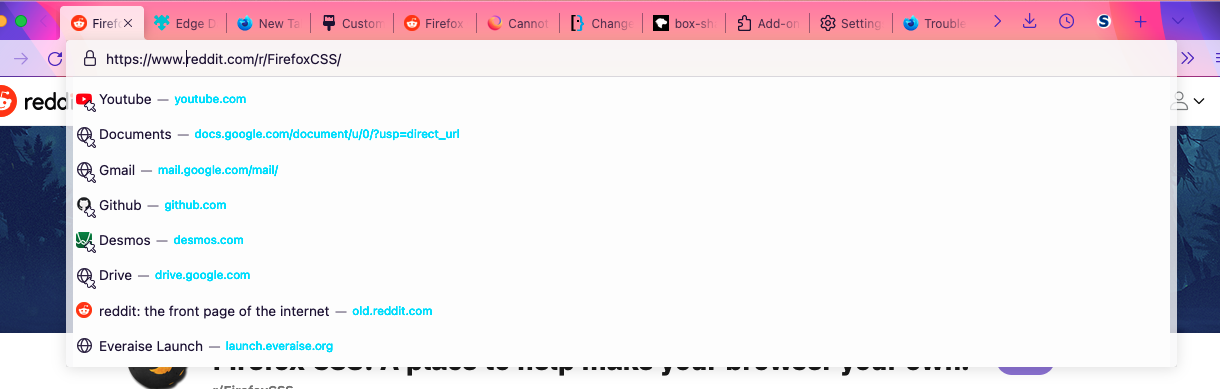Click the lock site-info icon
Screen dimensions: 1220x389
pos(89,59)
